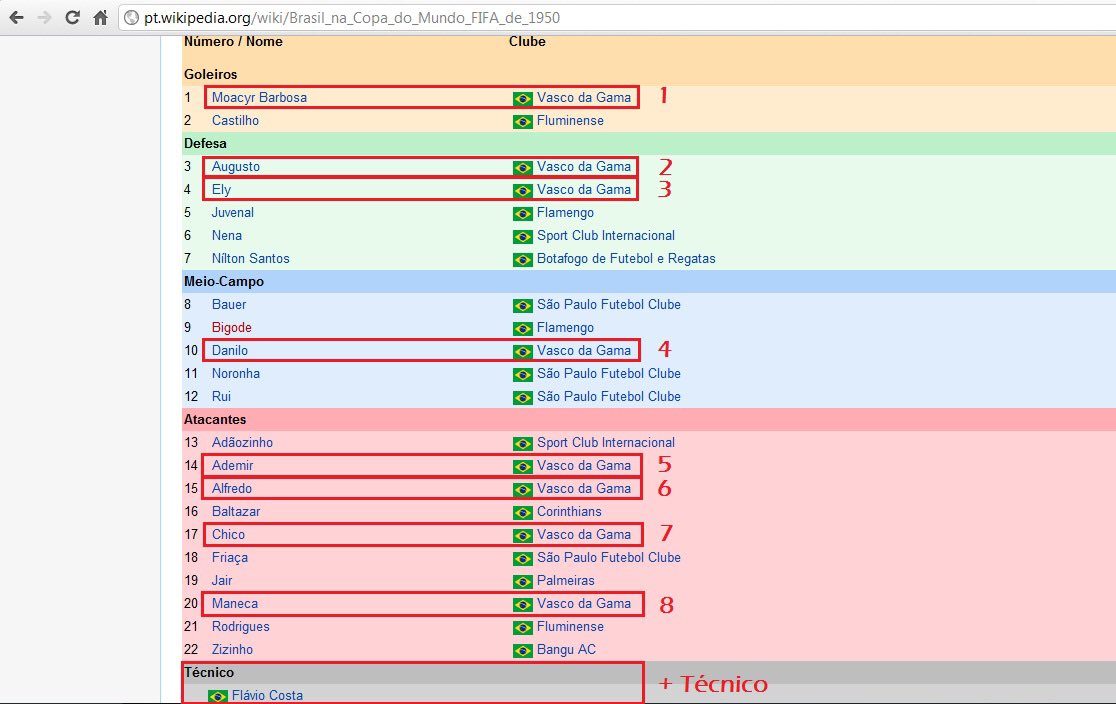
Task: Open the Ely player link
Action: (x=221, y=189)
